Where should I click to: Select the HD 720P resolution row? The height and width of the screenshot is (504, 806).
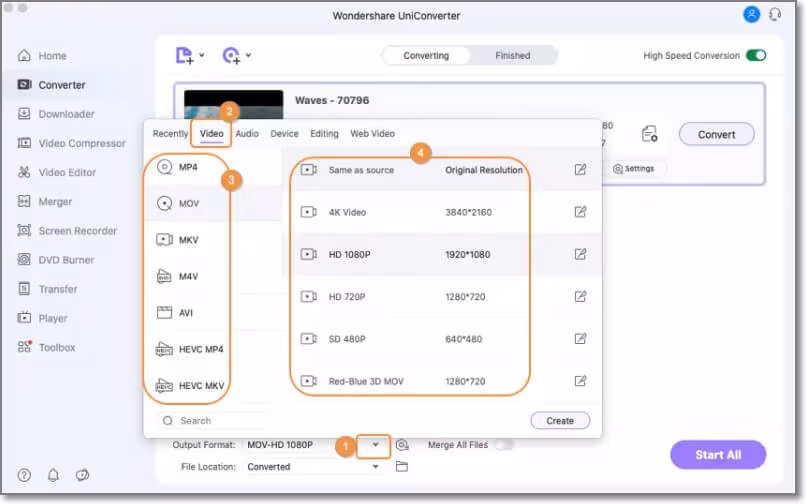click(442, 296)
